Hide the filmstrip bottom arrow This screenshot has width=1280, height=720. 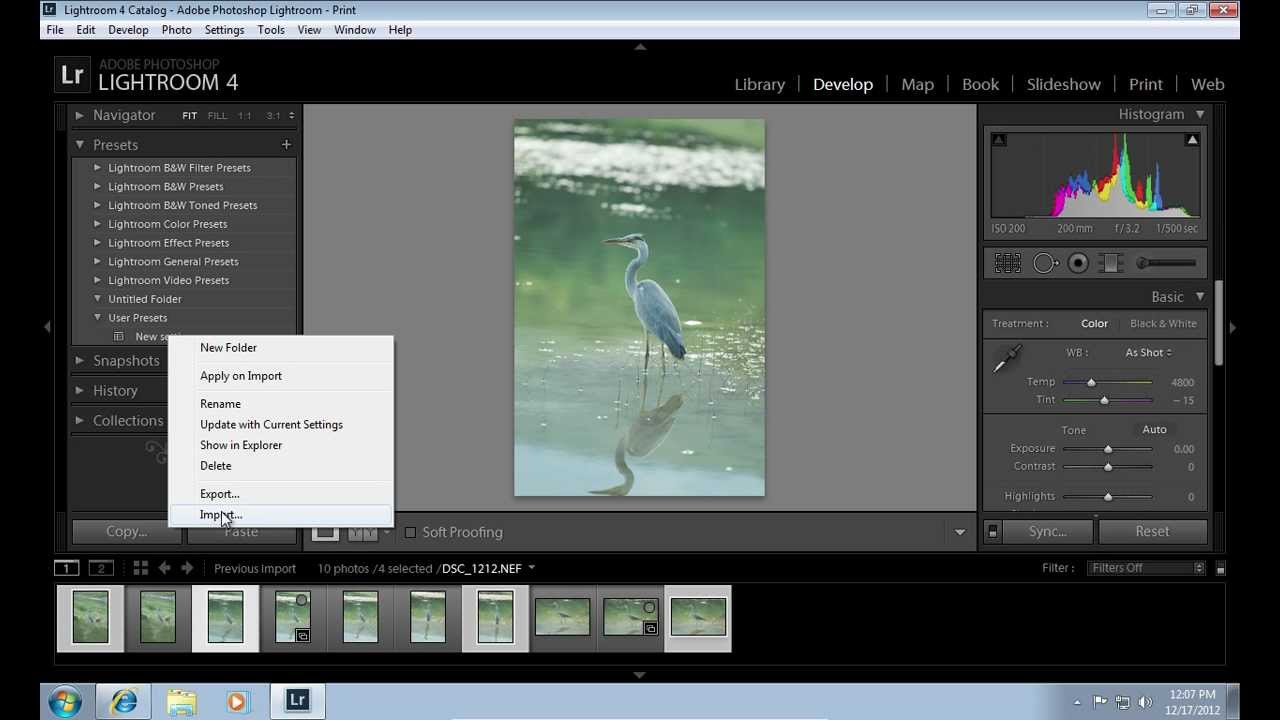640,675
